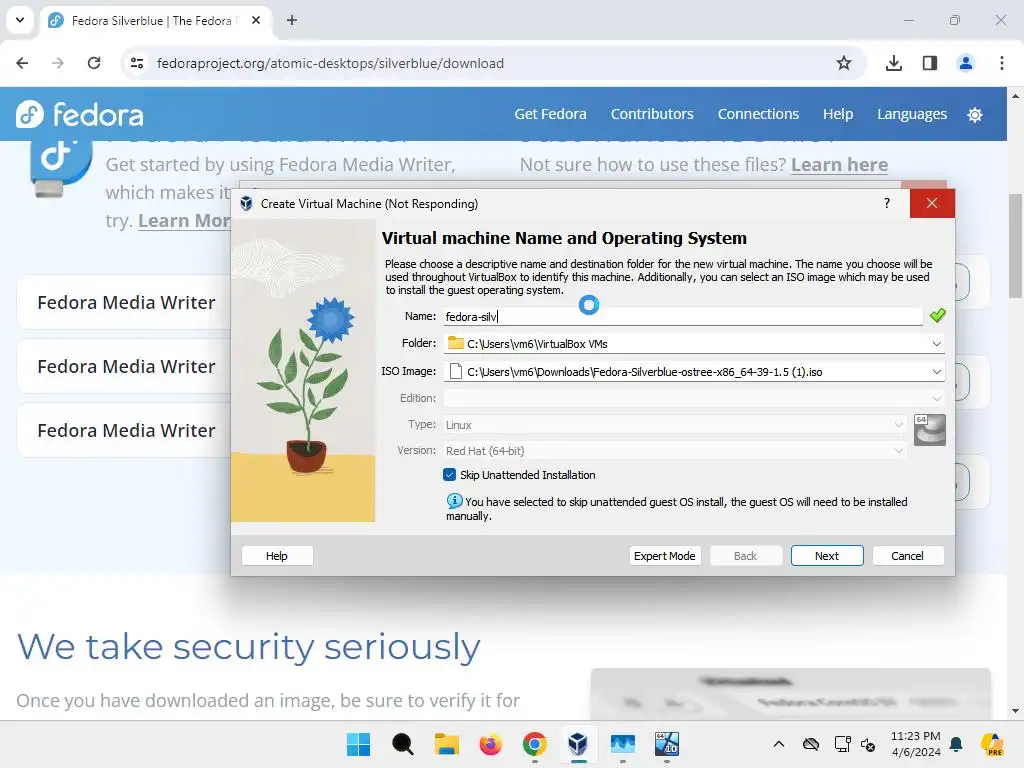The width and height of the screenshot is (1024, 768).
Task: Expand the Version dropdown
Action: 899,451
